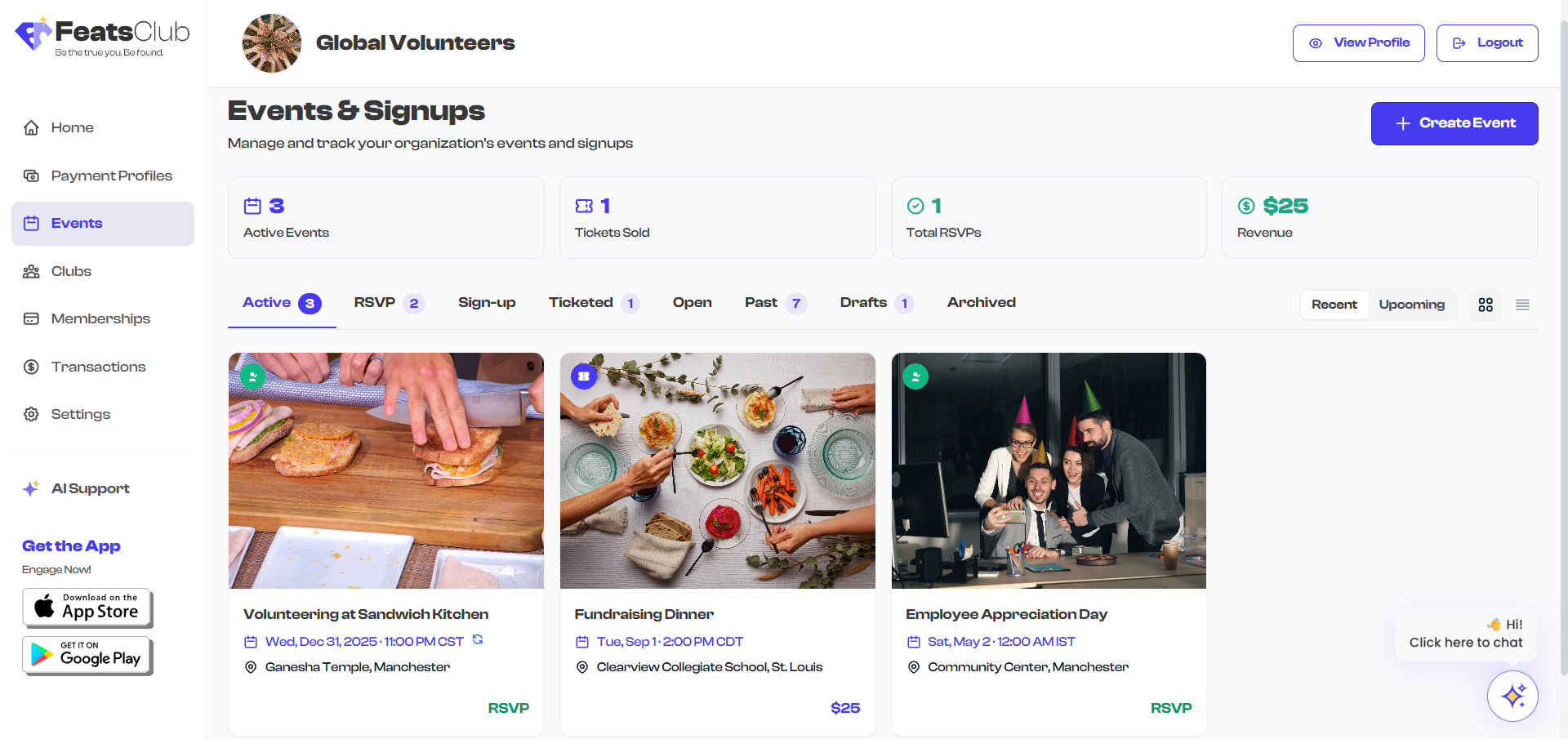Click the Clubs people icon
Screen dimensions: 1568x739
31,271
